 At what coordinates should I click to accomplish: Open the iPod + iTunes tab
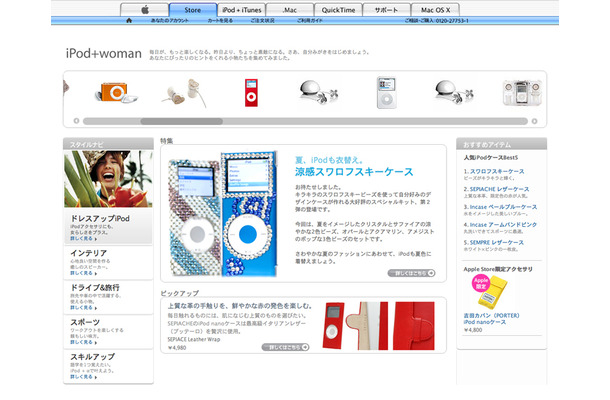pyautogui.click(x=242, y=10)
